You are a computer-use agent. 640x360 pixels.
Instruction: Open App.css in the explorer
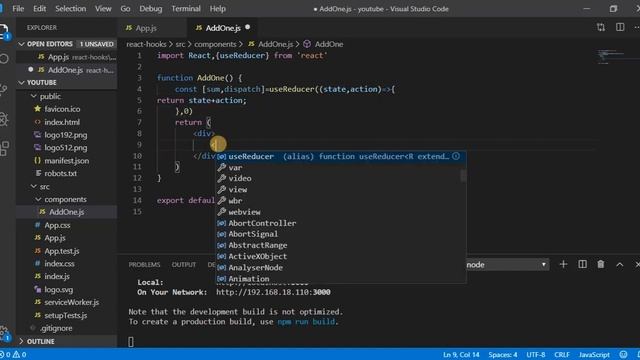tap(57, 225)
